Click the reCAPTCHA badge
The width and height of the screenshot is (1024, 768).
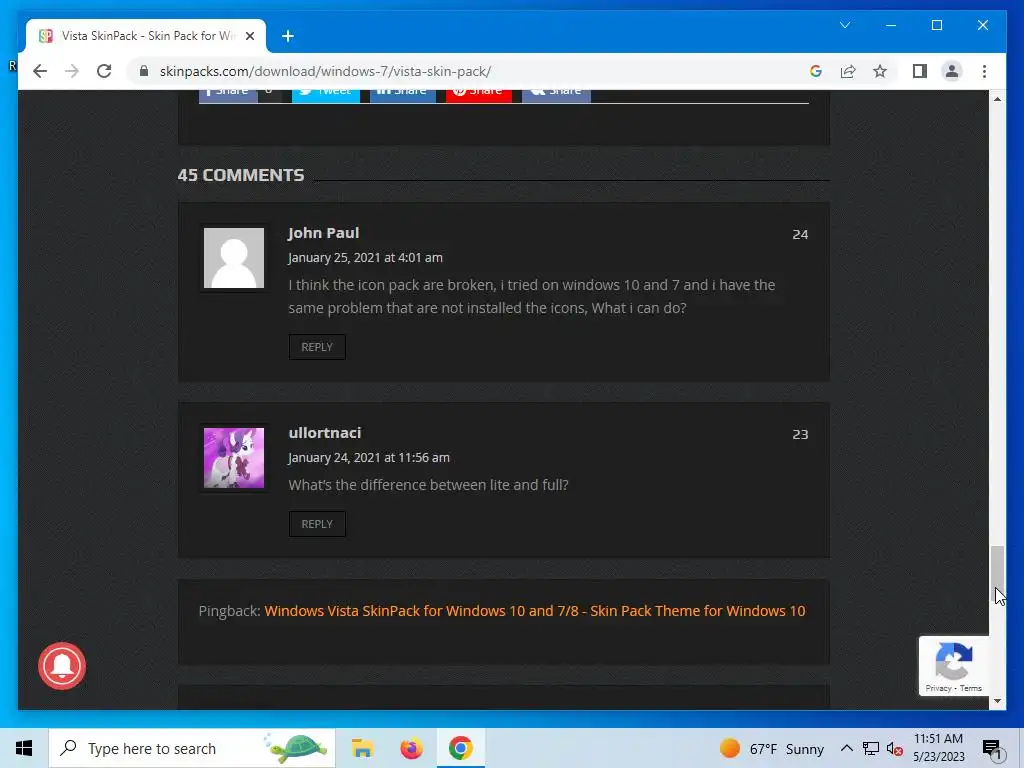click(x=954, y=665)
